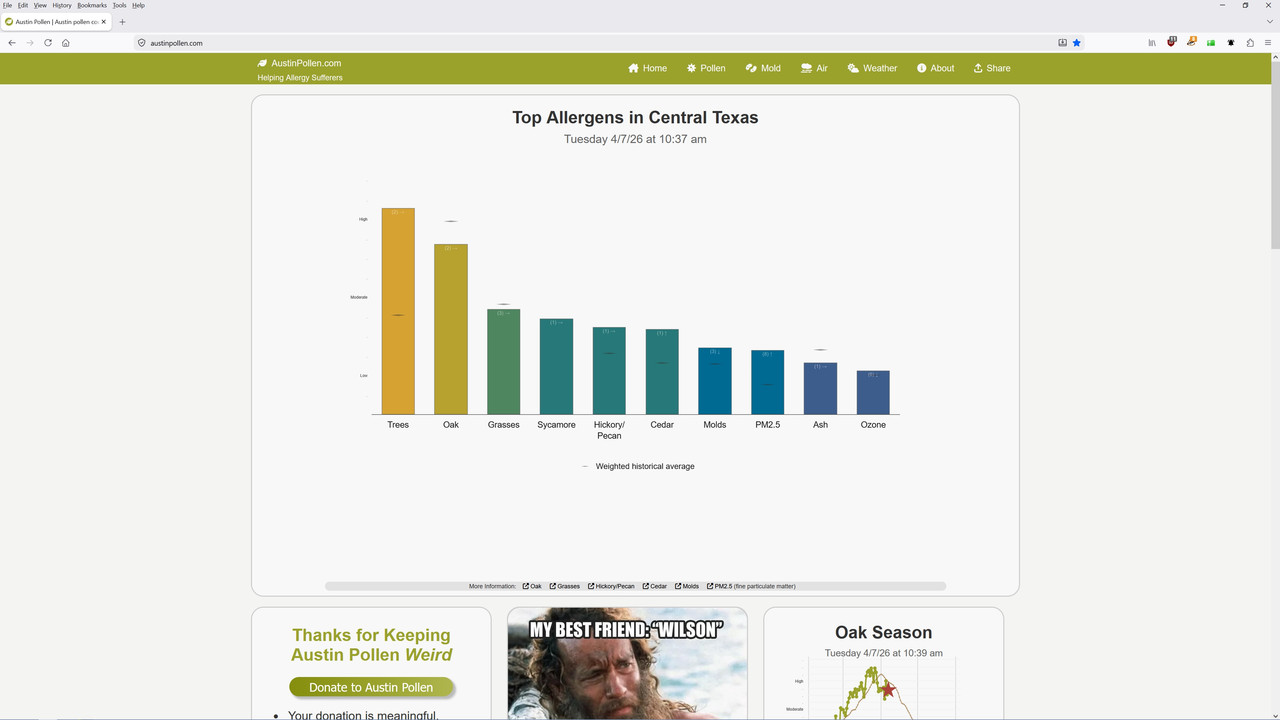This screenshot has width=1280, height=720.
Task: Open the Mold navigation menu
Action: (763, 68)
